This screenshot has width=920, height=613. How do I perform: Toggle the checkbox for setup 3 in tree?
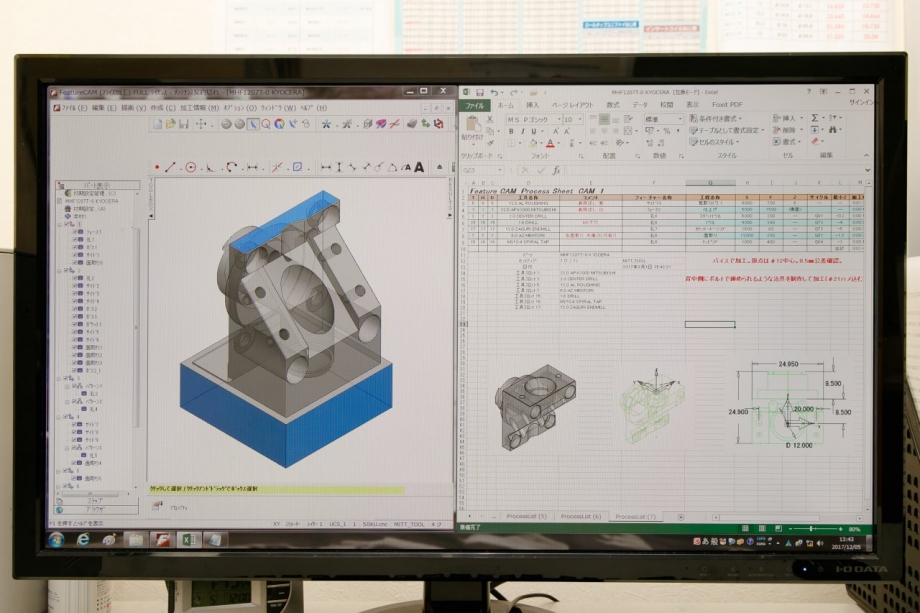pos(66,378)
